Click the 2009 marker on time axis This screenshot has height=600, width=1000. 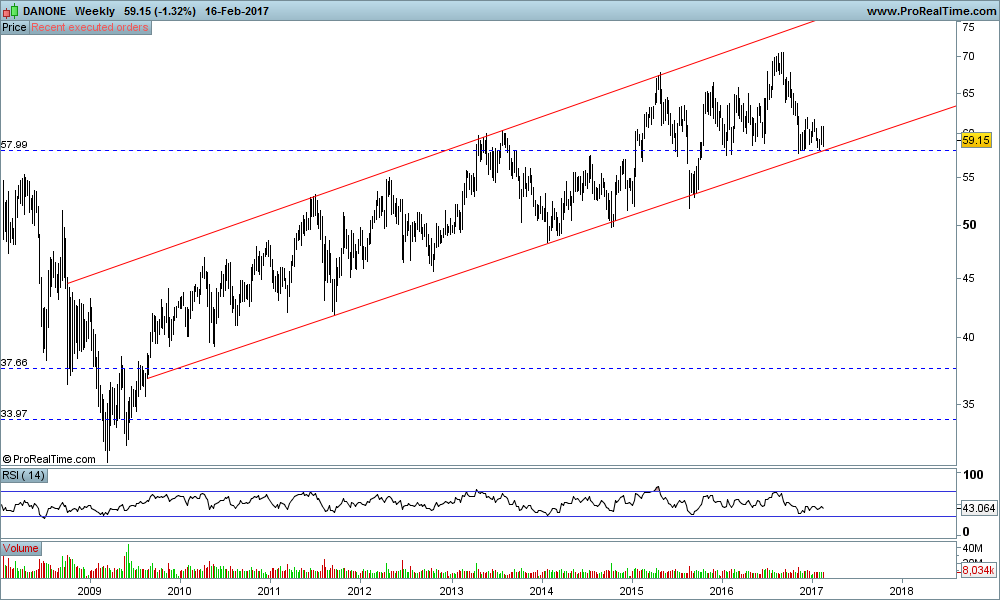(89, 590)
